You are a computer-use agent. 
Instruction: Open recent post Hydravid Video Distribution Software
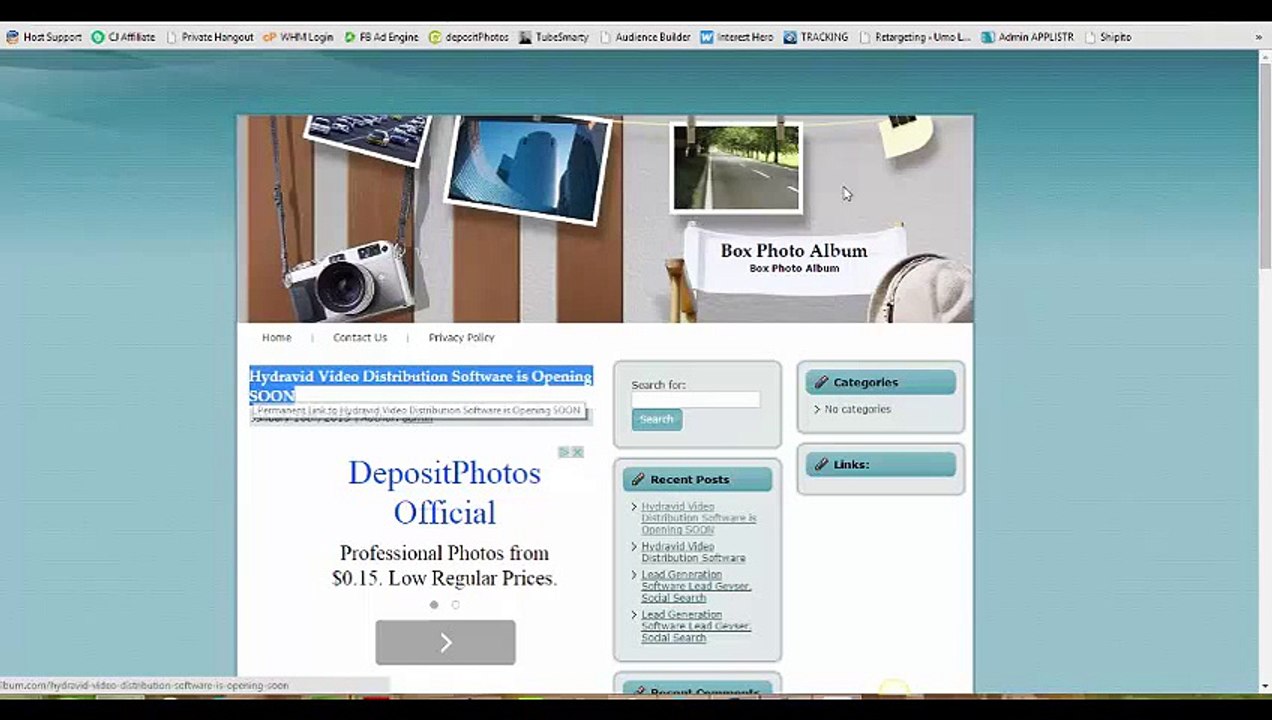point(693,552)
